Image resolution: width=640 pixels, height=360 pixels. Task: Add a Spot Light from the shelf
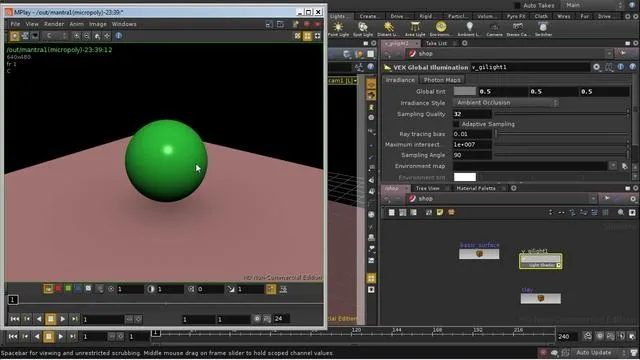coord(363,29)
